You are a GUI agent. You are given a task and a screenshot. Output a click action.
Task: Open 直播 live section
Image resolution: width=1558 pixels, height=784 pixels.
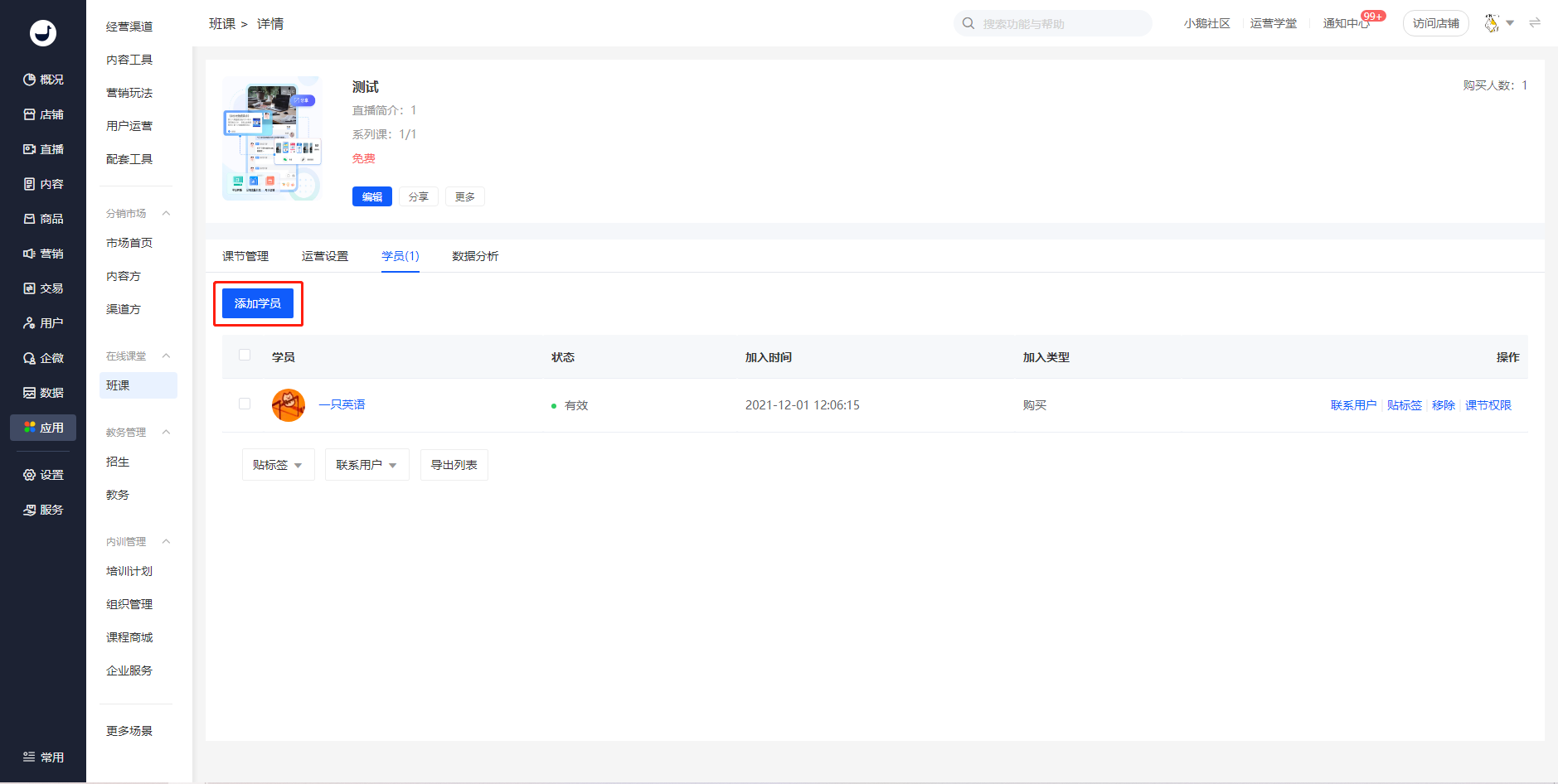coord(43,149)
